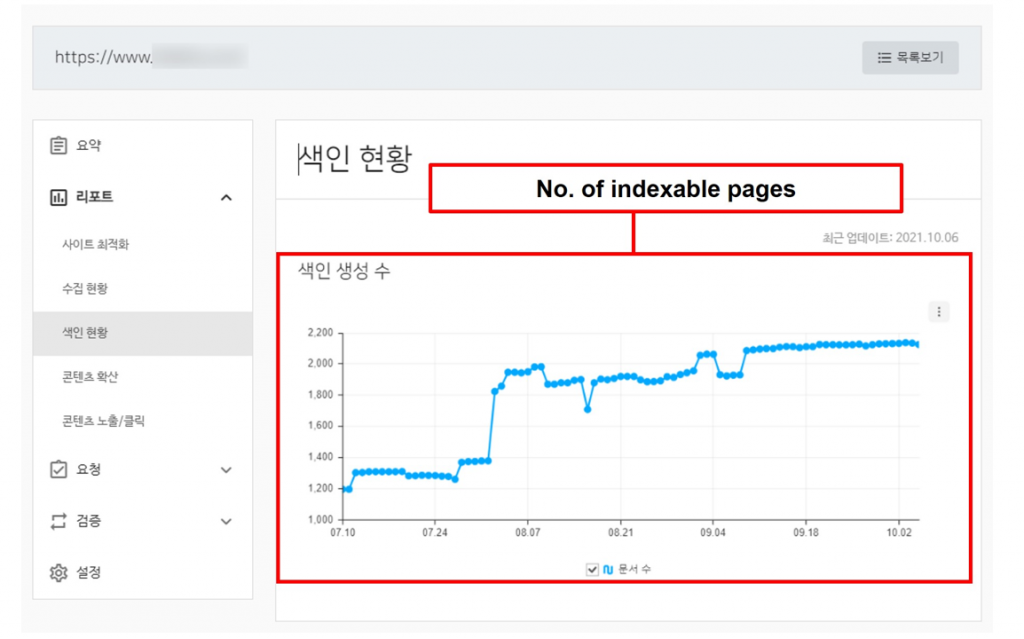
Task: Click the 요청 clipboard icon
Action: 61,469
